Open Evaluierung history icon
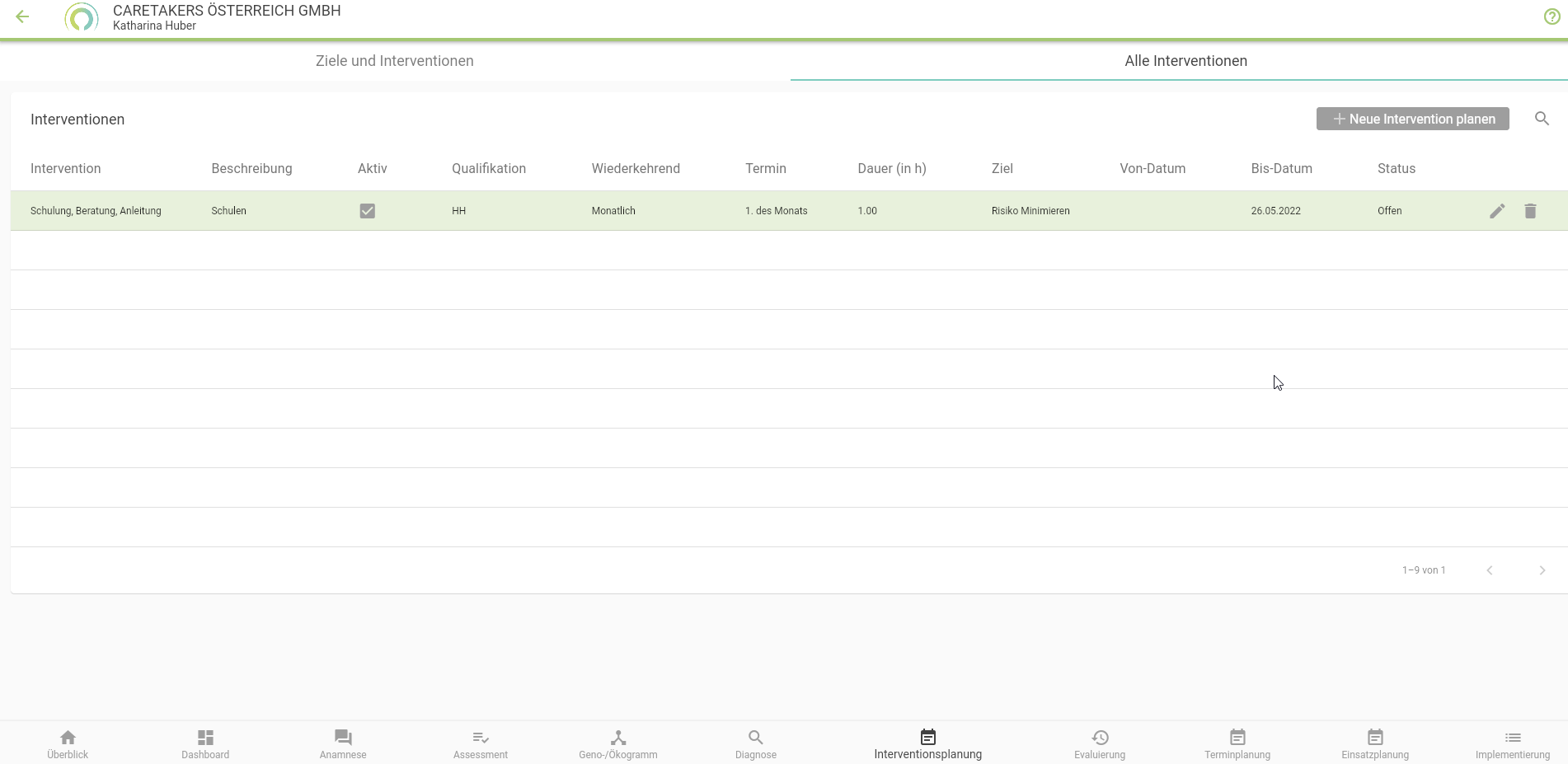Viewport: 1568px width, 764px height. click(1100, 743)
